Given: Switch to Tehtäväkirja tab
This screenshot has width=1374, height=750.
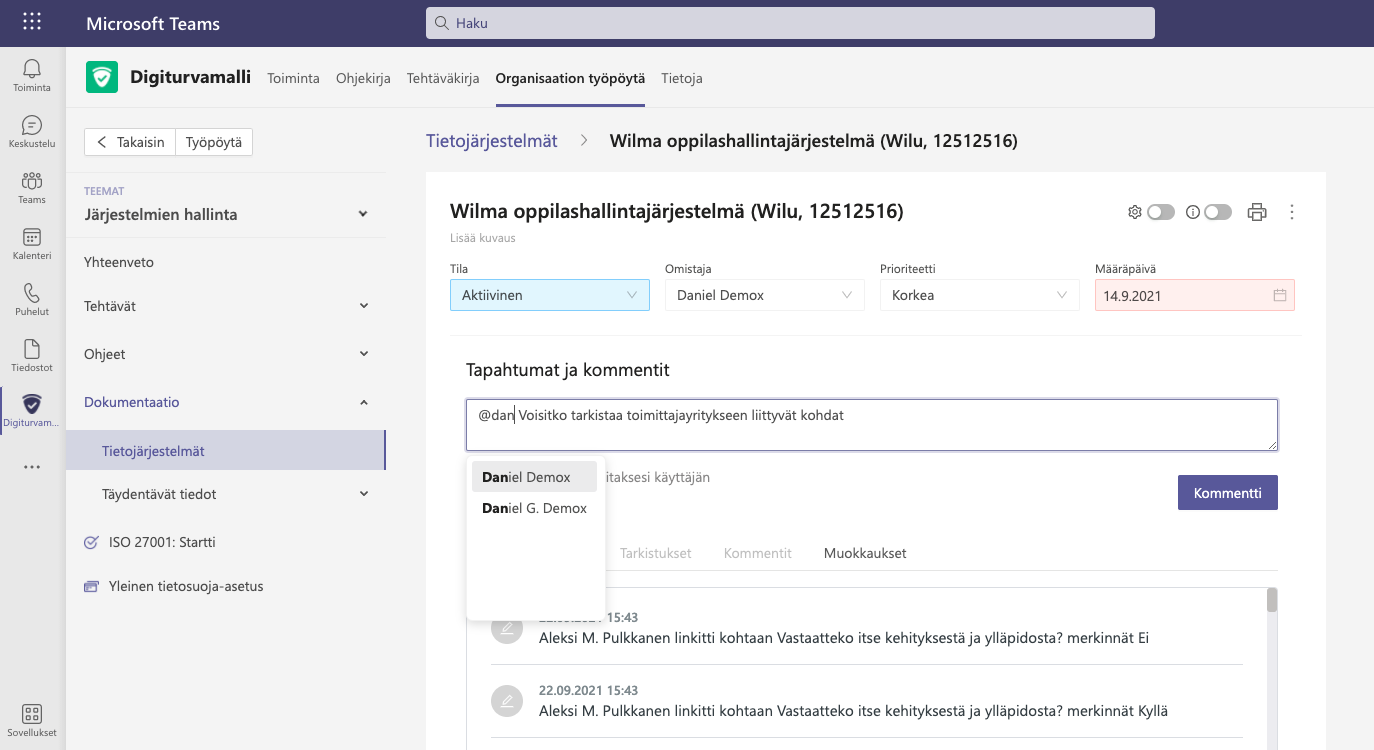Looking at the screenshot, I should (x=443, y=78).
